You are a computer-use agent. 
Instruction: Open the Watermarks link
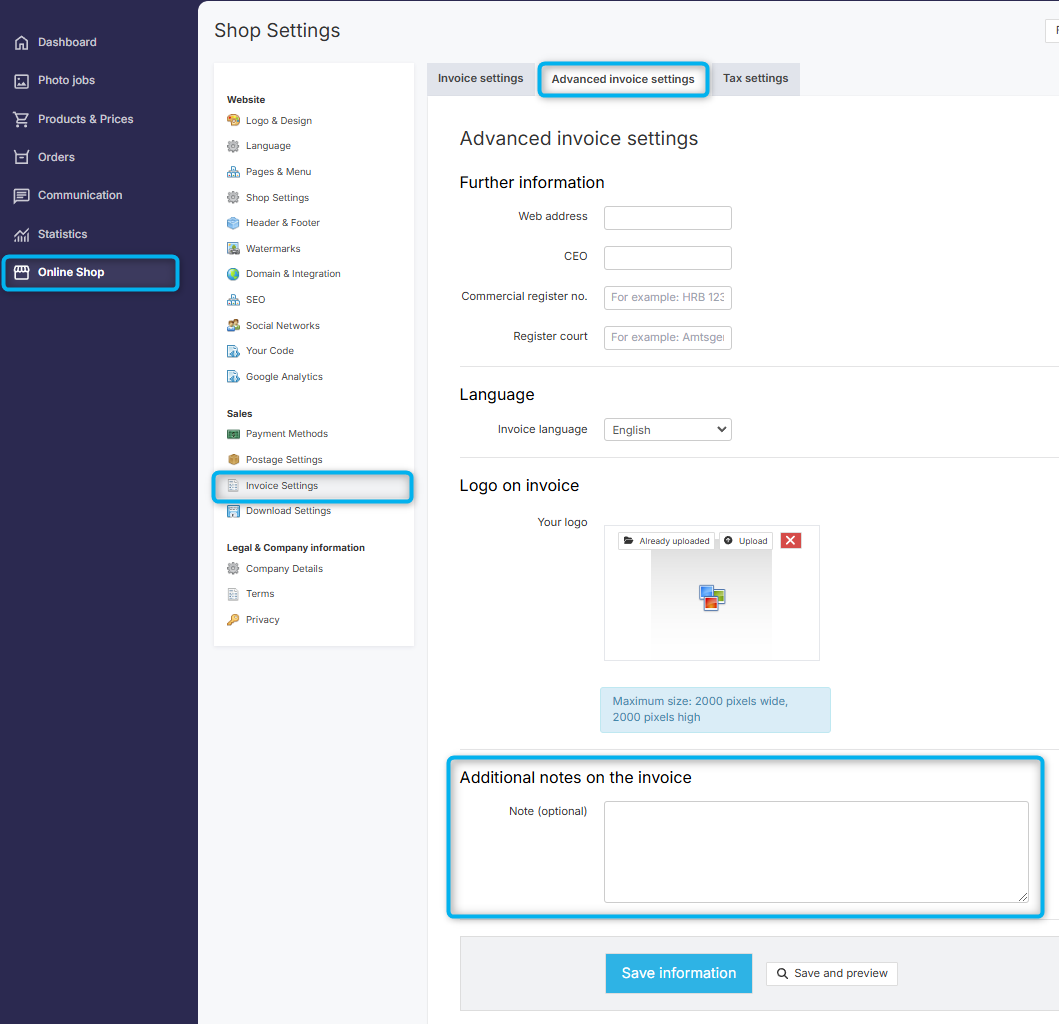273,249
